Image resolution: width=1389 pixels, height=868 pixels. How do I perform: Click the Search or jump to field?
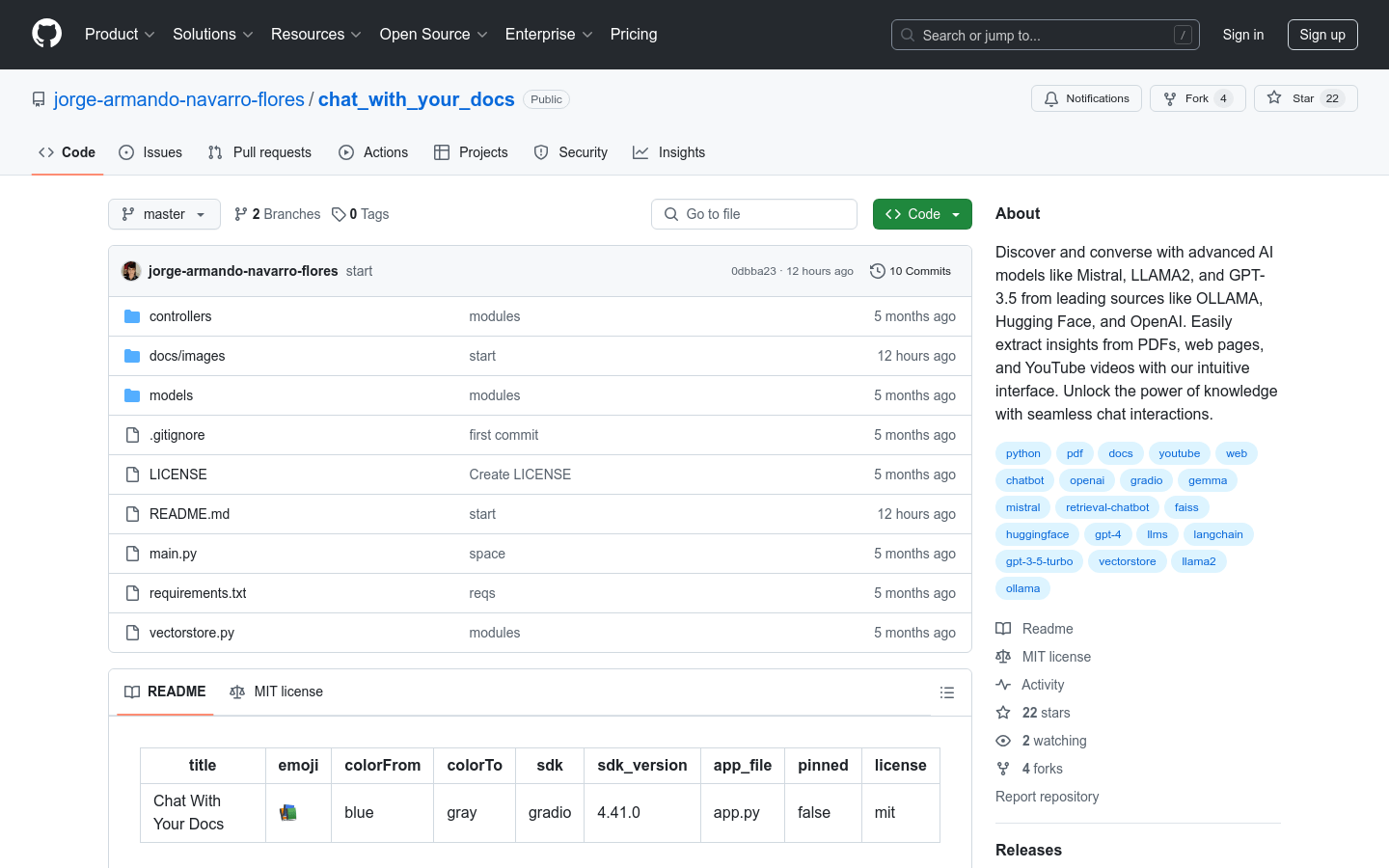click(x=1046, y=35)
